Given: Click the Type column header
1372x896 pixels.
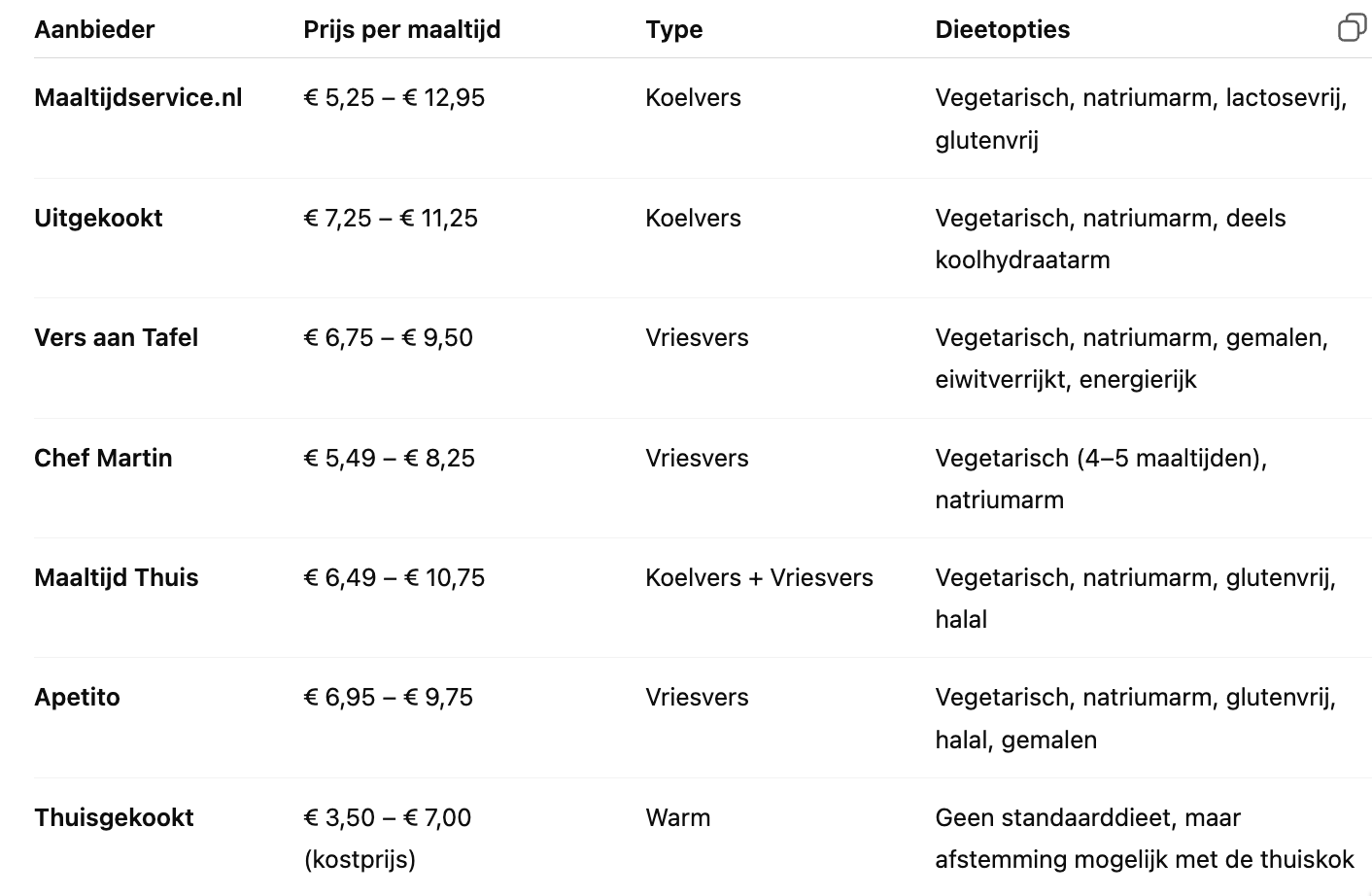Looking at the screenshot, I should [673, 29].
